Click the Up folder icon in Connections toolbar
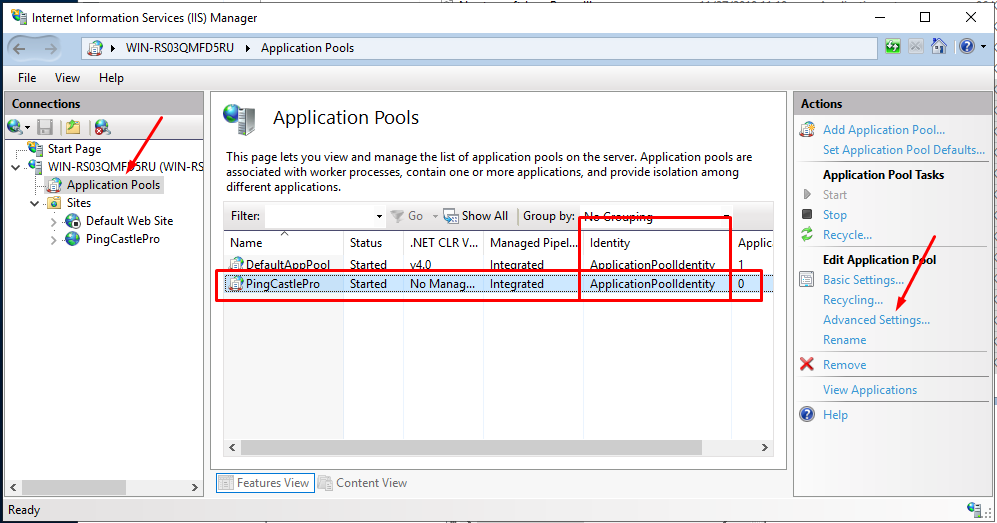997x523 pixels. [x=73, y=127]
